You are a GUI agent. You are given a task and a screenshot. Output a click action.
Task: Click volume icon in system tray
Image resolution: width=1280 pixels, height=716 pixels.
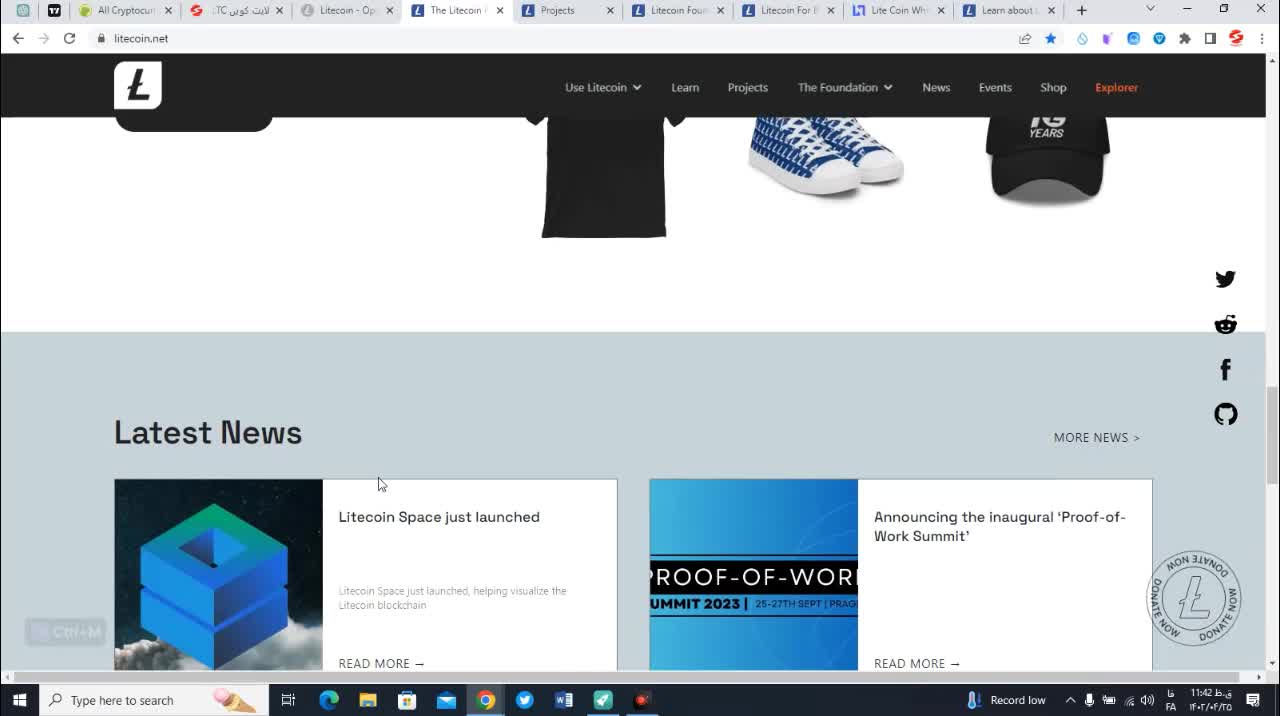1147,700
